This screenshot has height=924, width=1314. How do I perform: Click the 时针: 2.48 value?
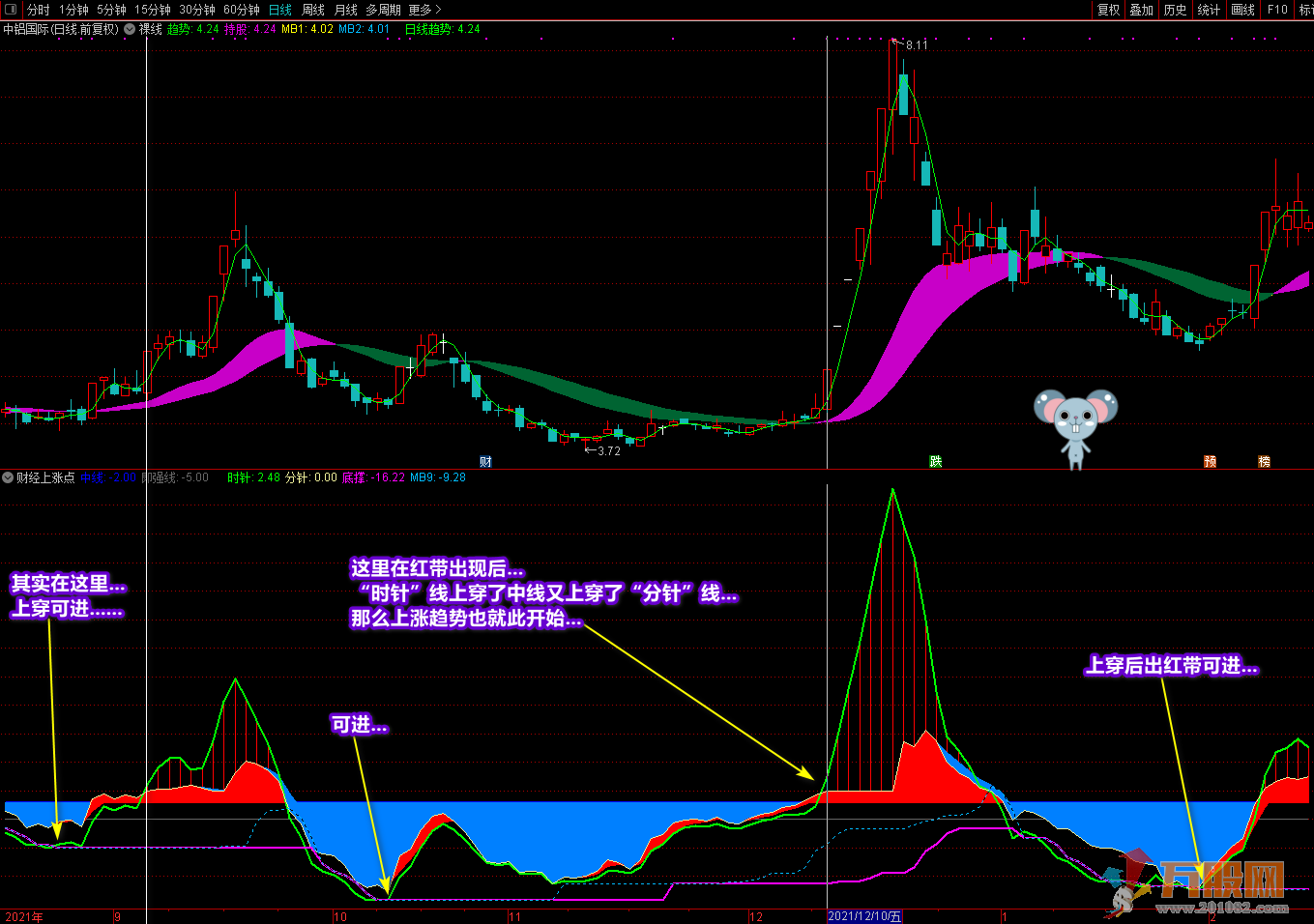(x=254, y=477)
